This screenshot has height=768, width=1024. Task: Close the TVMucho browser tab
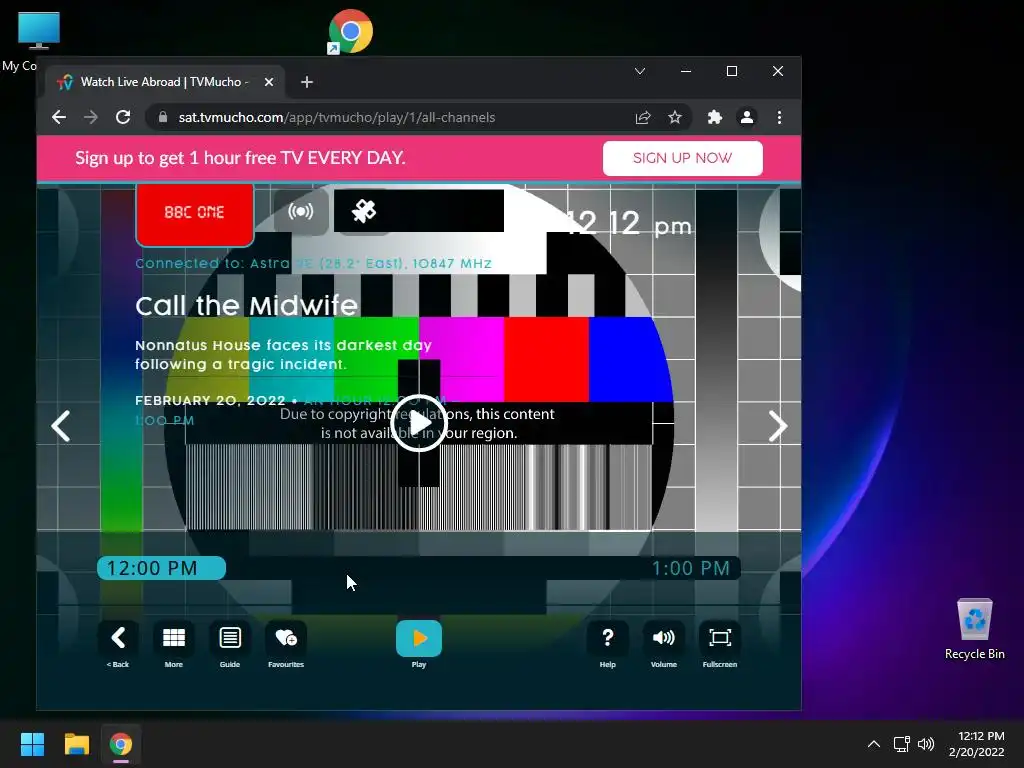click(x=269, y=82)
